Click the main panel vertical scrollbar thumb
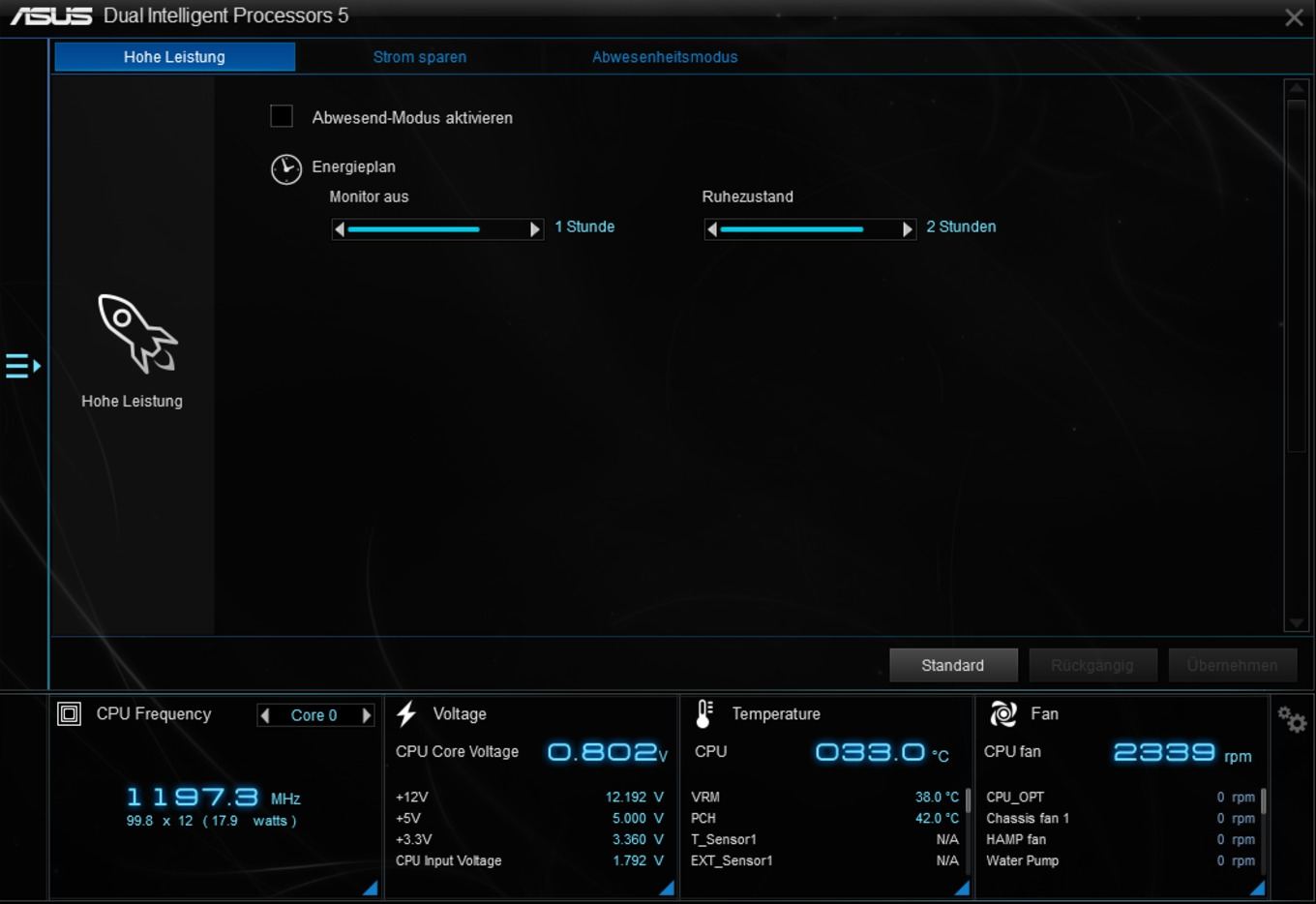The image size is (1316, 904). point(1296,275)
